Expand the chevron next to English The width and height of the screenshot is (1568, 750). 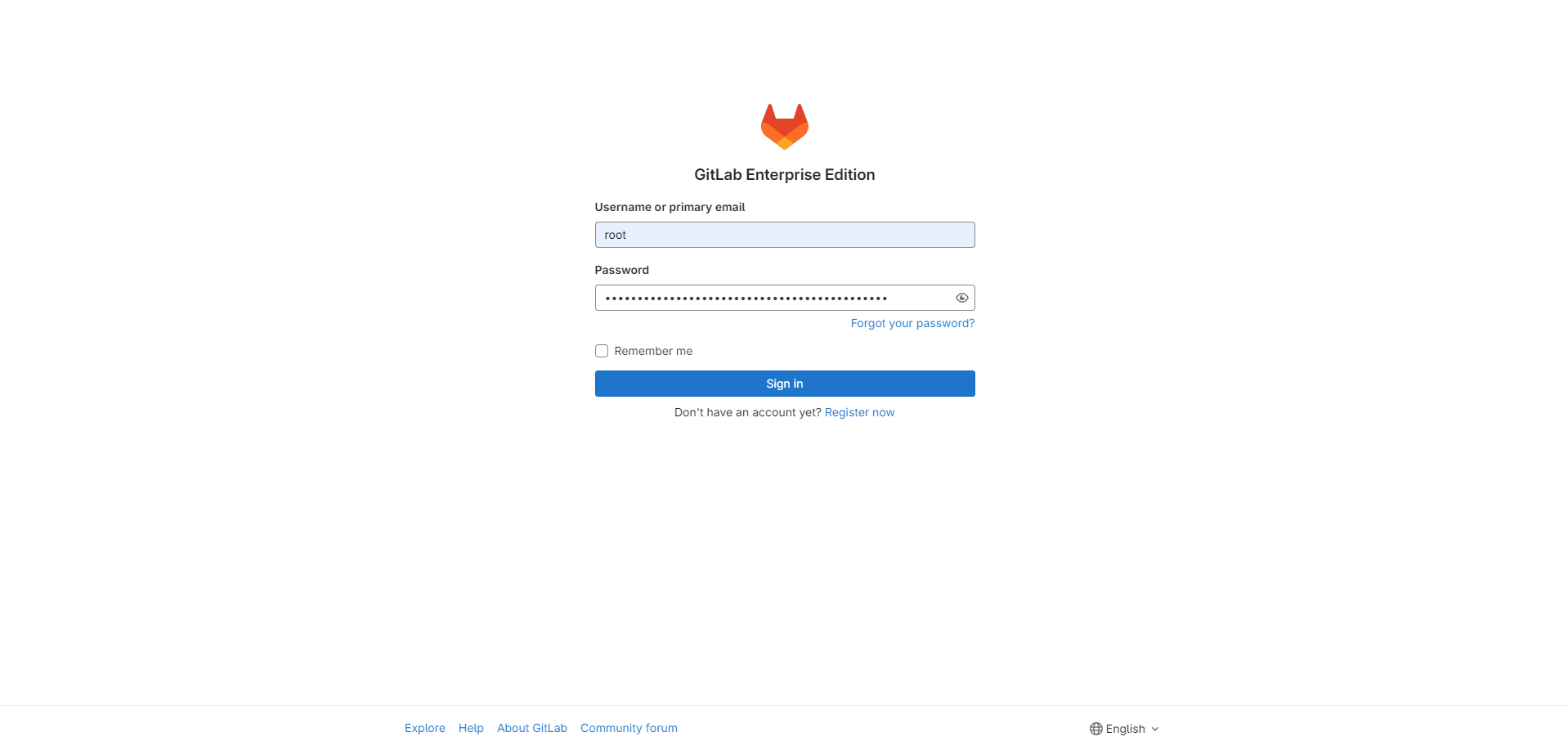click(x=1154, y=729)
